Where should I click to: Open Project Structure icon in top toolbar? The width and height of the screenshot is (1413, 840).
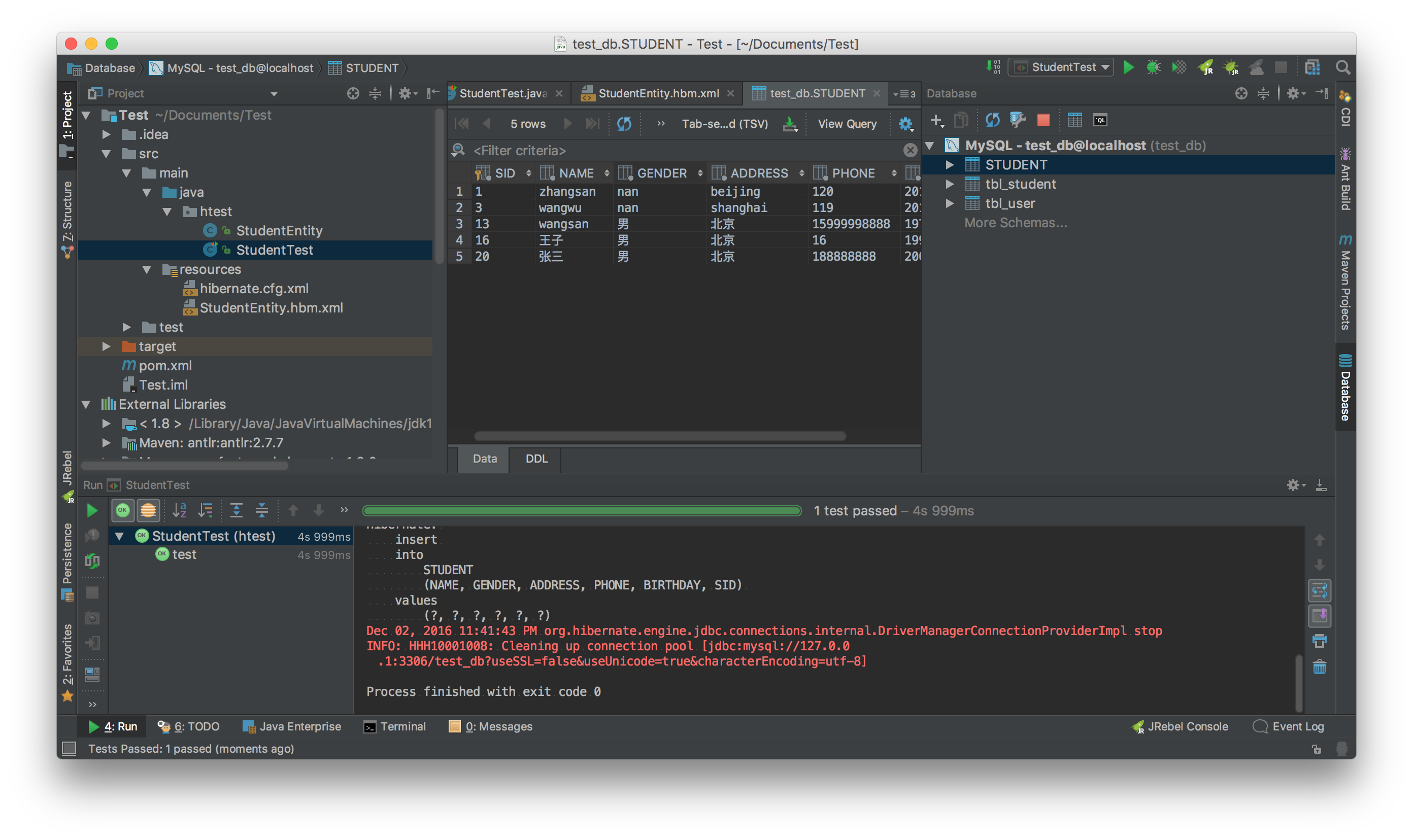(1312, 67)
